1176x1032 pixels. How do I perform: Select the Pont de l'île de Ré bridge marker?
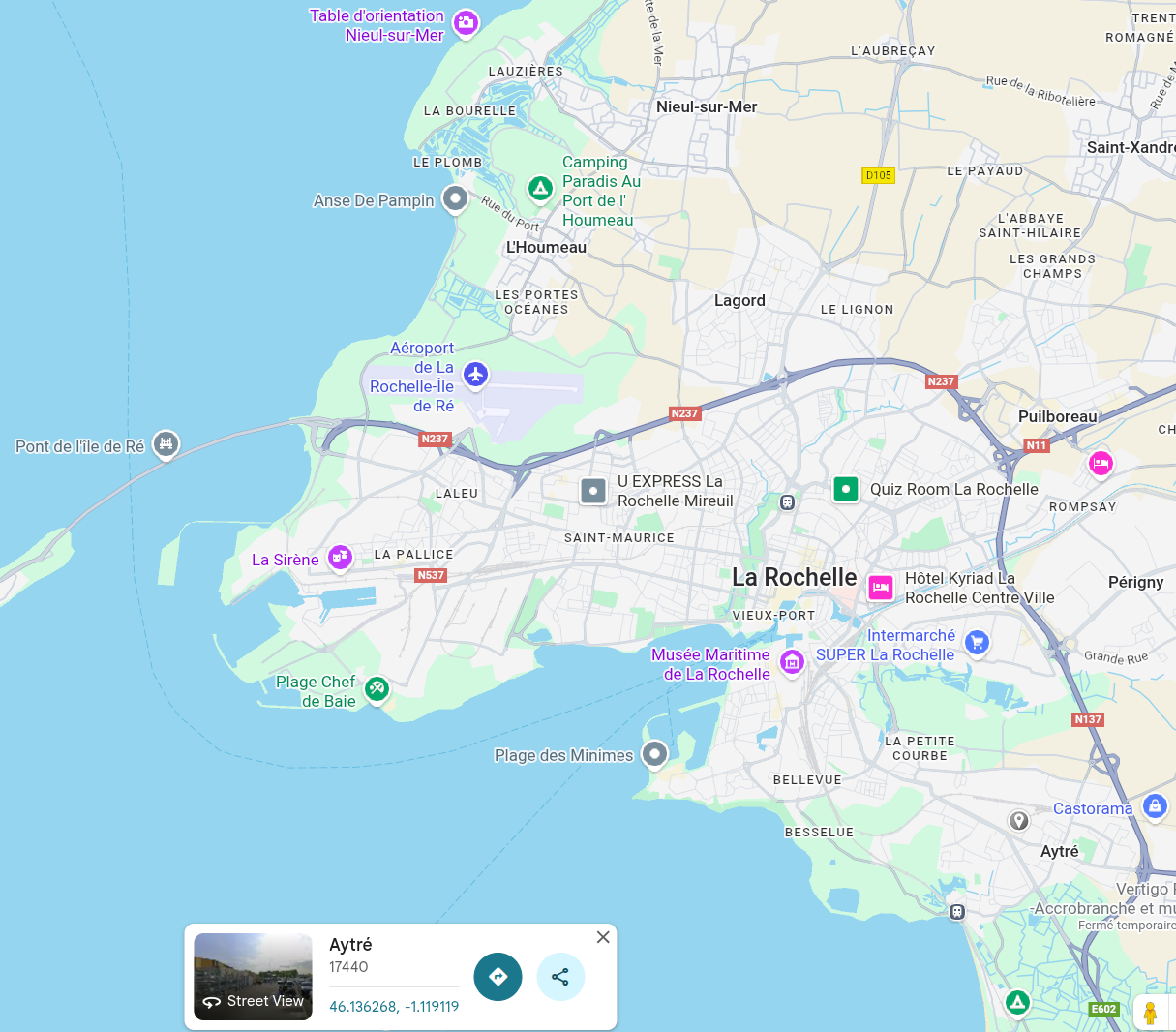coord(166,444)
